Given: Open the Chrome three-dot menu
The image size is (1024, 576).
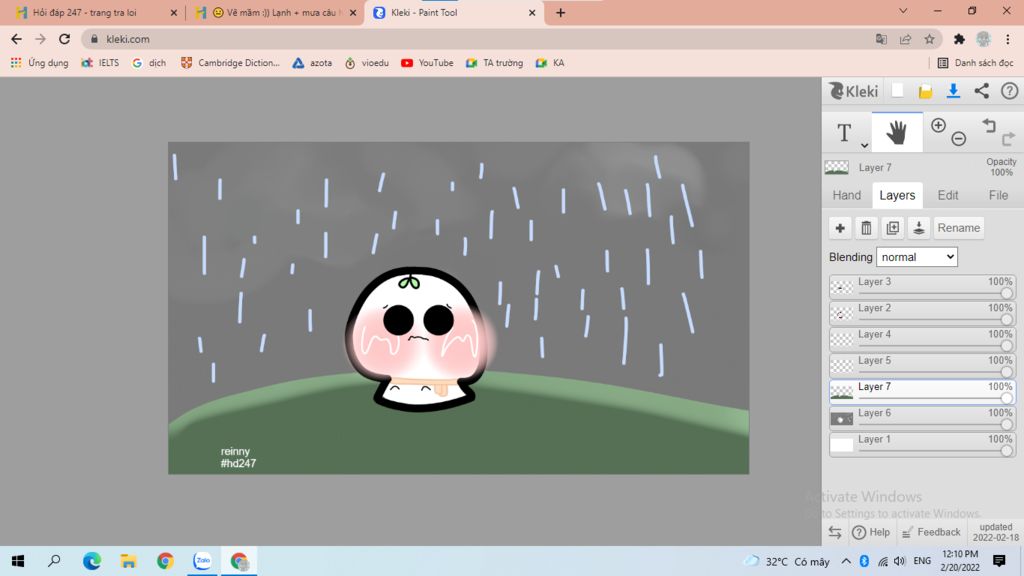Looking at the screenshot, I should pos(1008,39).
